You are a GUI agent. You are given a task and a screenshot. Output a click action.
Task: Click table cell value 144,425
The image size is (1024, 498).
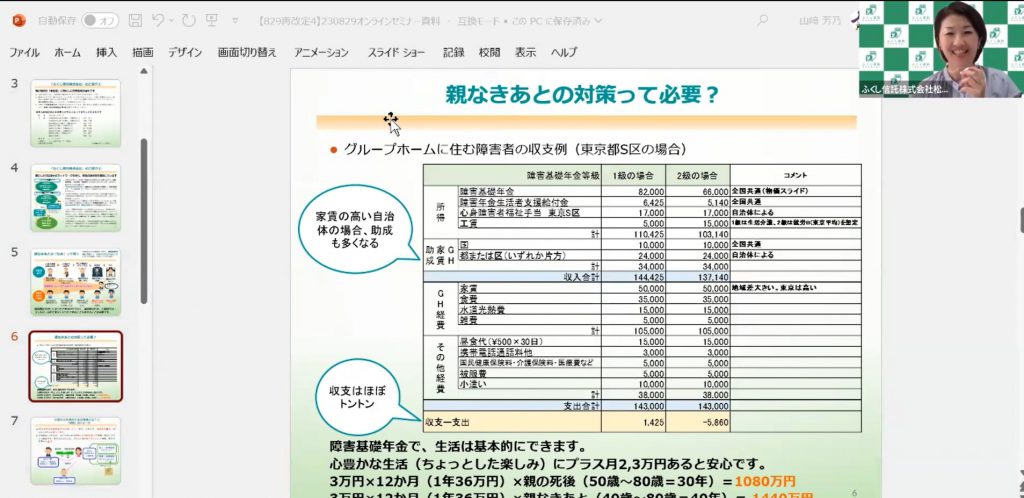pyautogui.click(x=647, y=277)
